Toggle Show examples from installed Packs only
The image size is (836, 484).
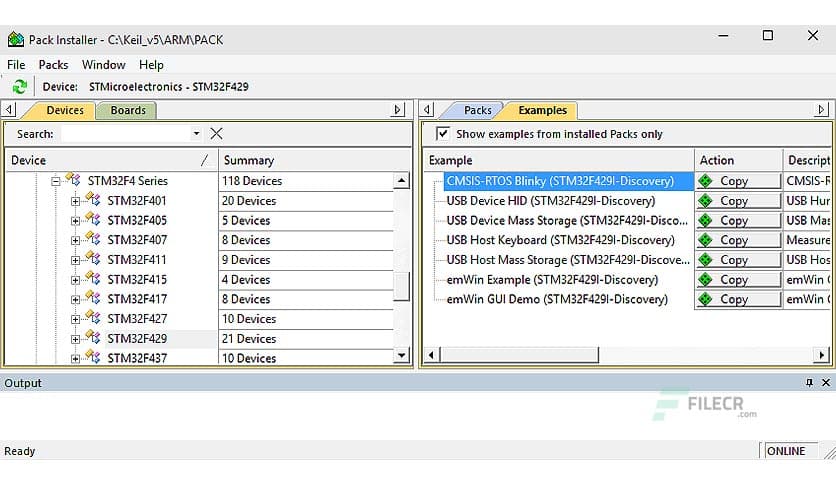pyautogui.click(x=443, y=133)
